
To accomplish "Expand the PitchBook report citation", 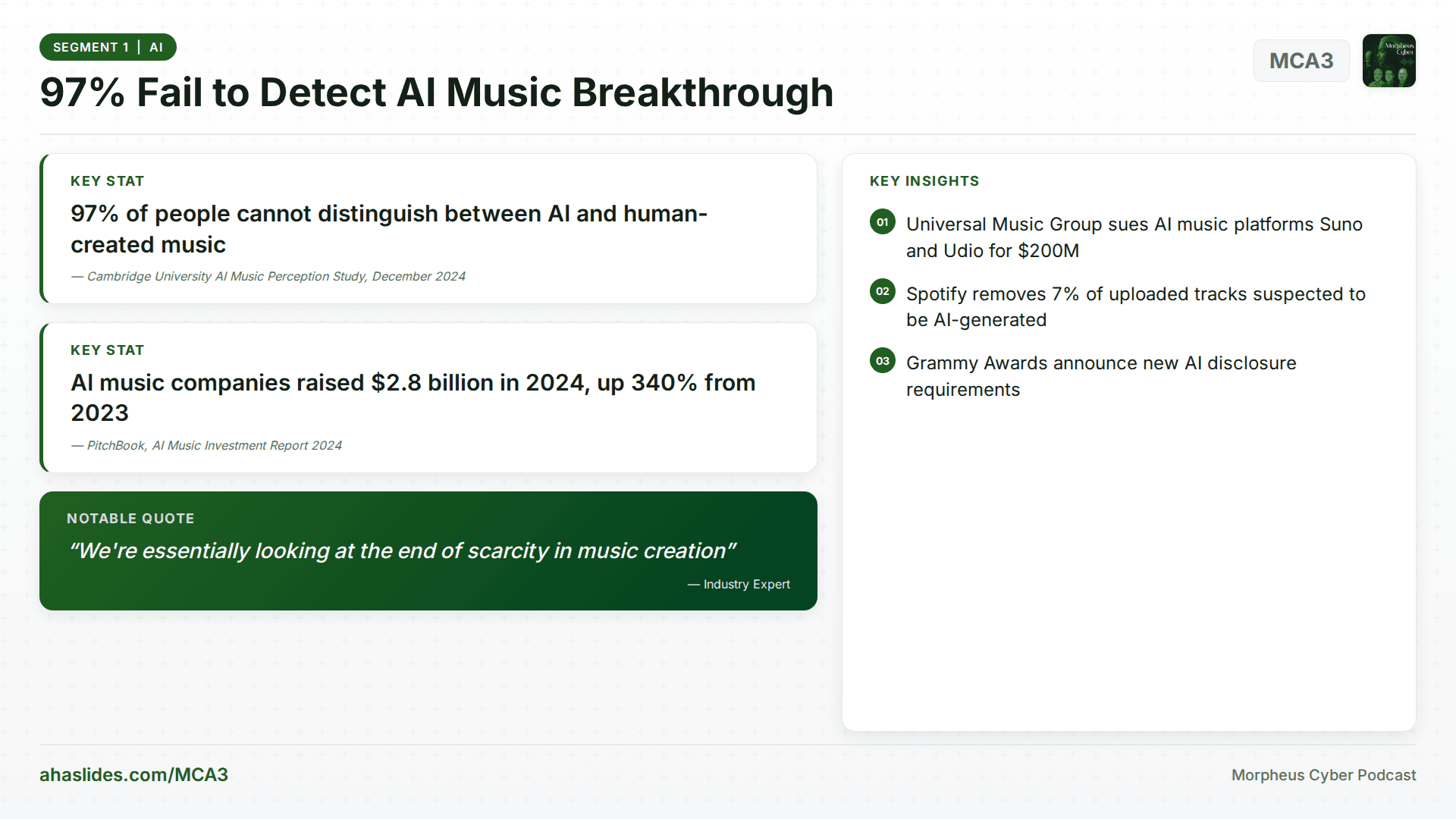I will click(x=206, y=445).
